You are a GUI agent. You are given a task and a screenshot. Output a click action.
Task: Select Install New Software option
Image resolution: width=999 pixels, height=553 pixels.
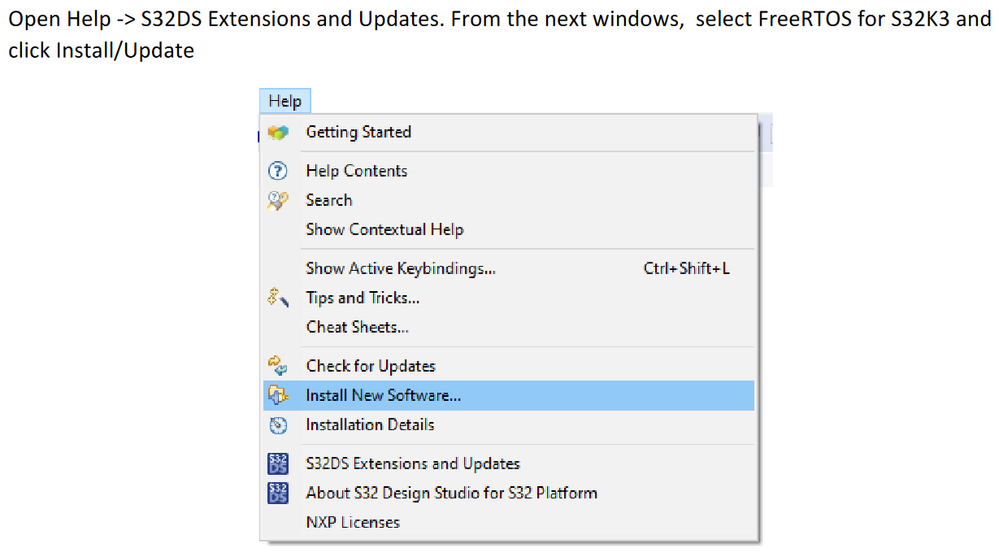[x=383, y=395]
